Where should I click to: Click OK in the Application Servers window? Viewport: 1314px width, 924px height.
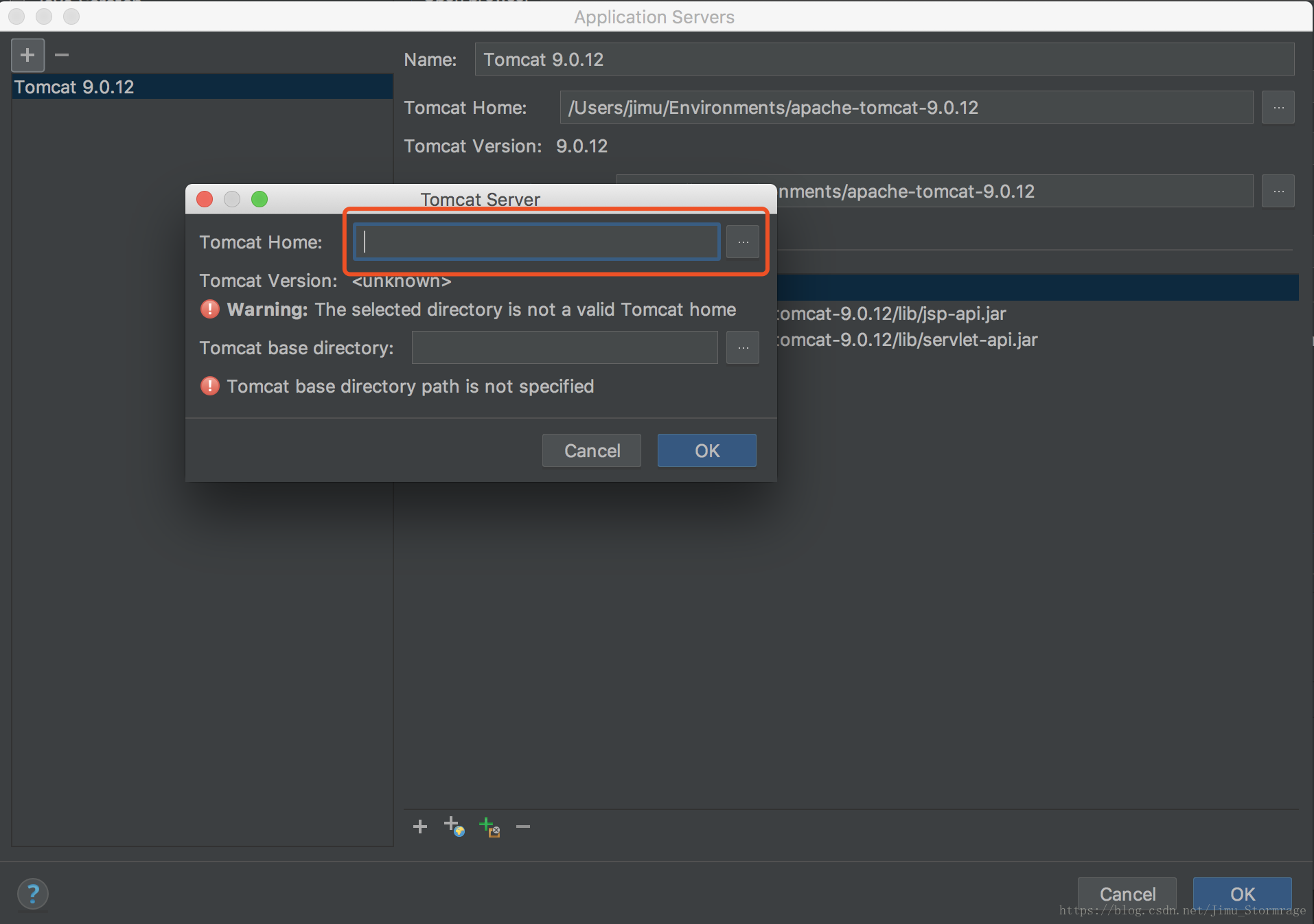[x=1243, y=894]
